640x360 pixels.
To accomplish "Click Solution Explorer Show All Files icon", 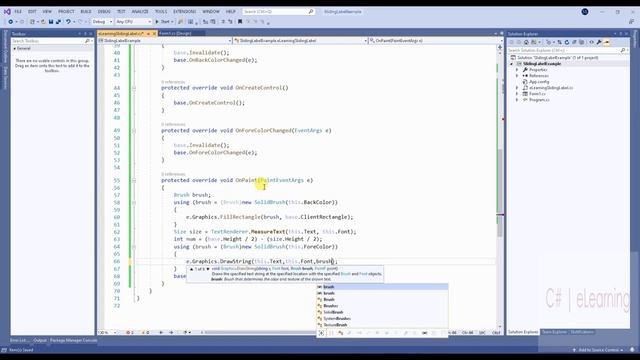I will point(582,42).
